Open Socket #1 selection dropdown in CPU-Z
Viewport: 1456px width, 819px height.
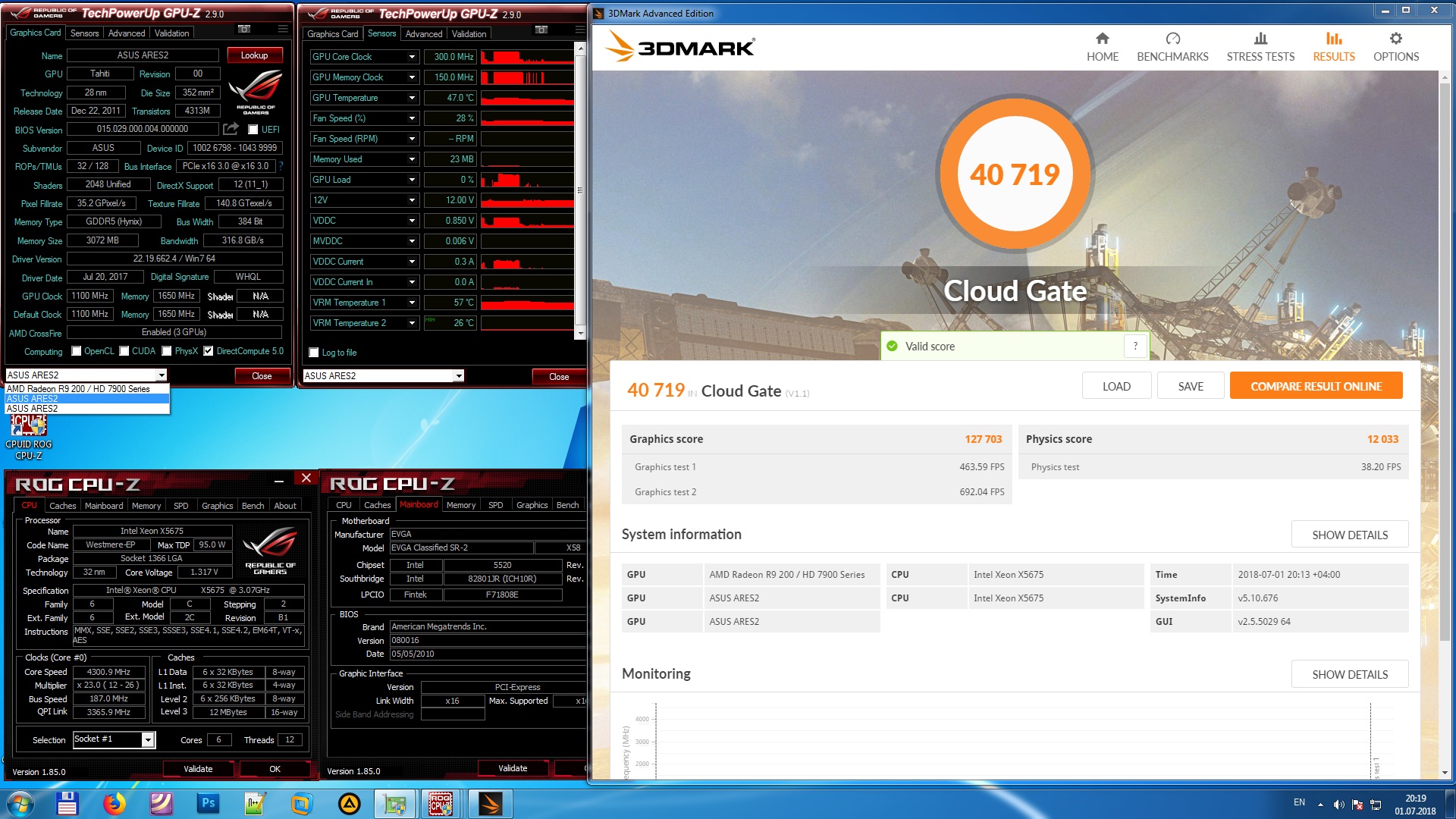(149, 739)
